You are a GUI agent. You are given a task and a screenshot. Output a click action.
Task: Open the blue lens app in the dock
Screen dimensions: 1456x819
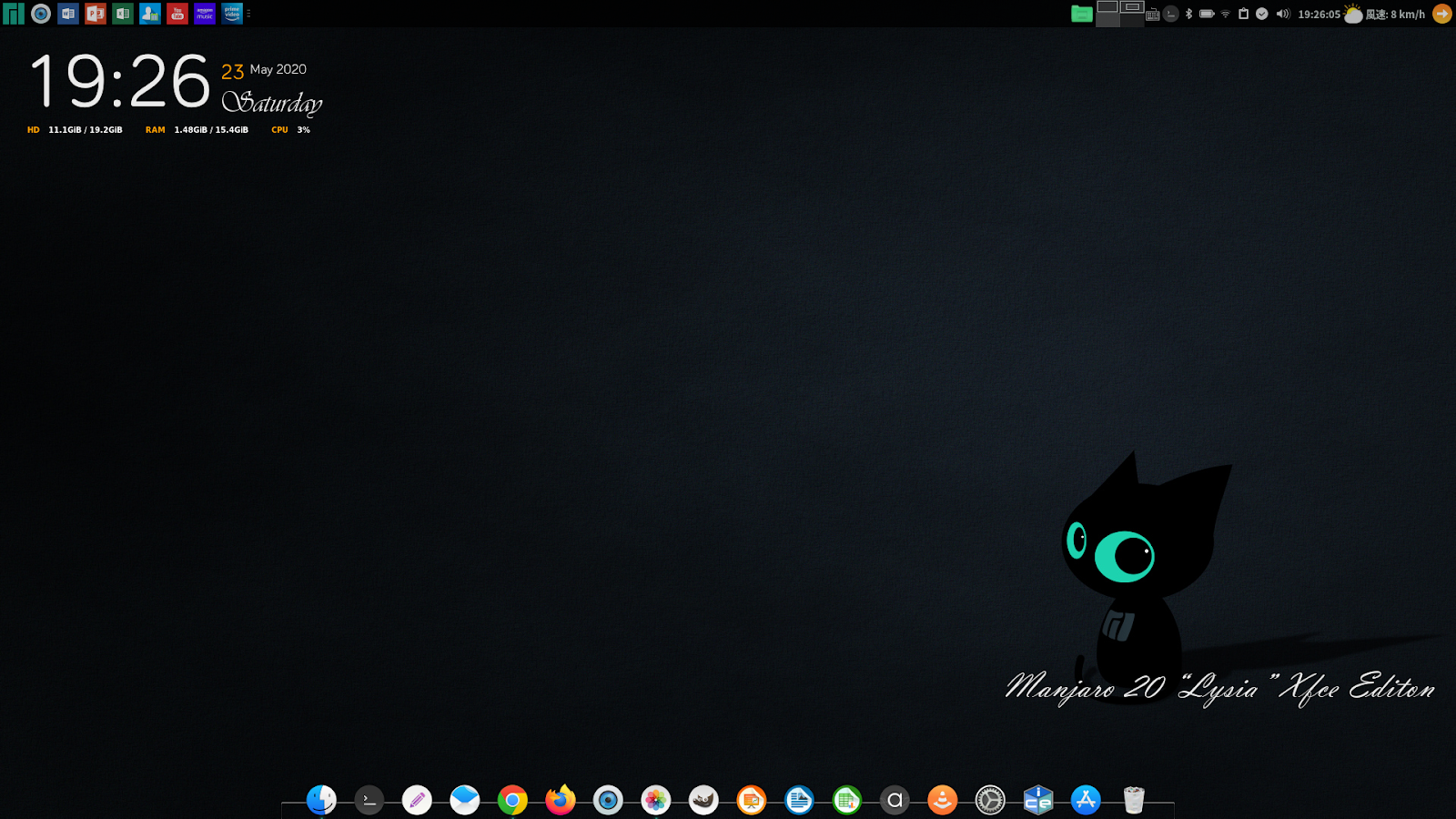608,800
